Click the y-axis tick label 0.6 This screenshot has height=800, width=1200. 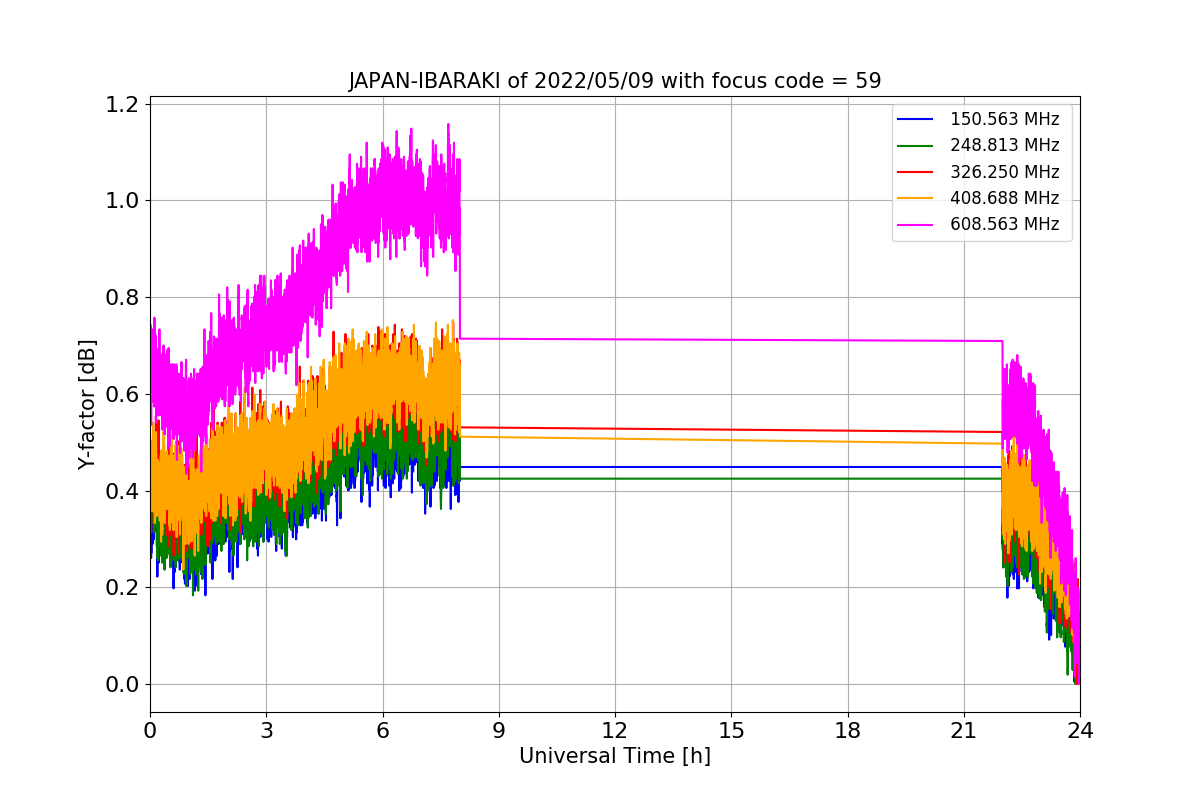122,394
